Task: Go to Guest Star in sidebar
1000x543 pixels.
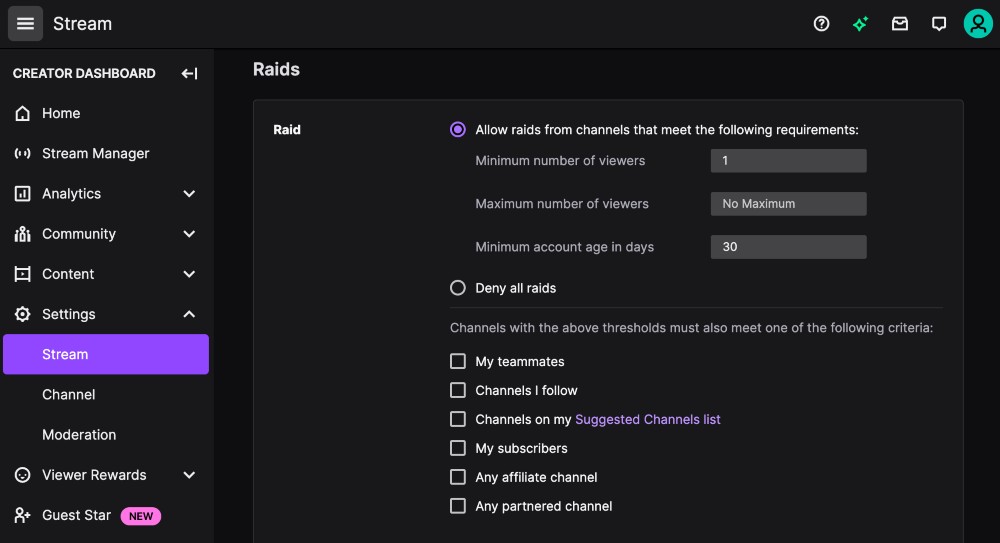Action: point(76,515)
